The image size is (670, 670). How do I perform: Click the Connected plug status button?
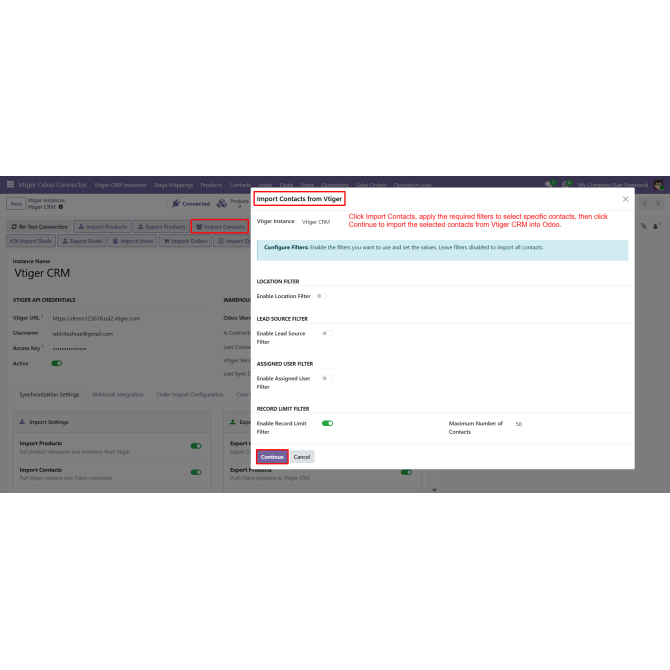pyautogui.click(x=191, y=204)
